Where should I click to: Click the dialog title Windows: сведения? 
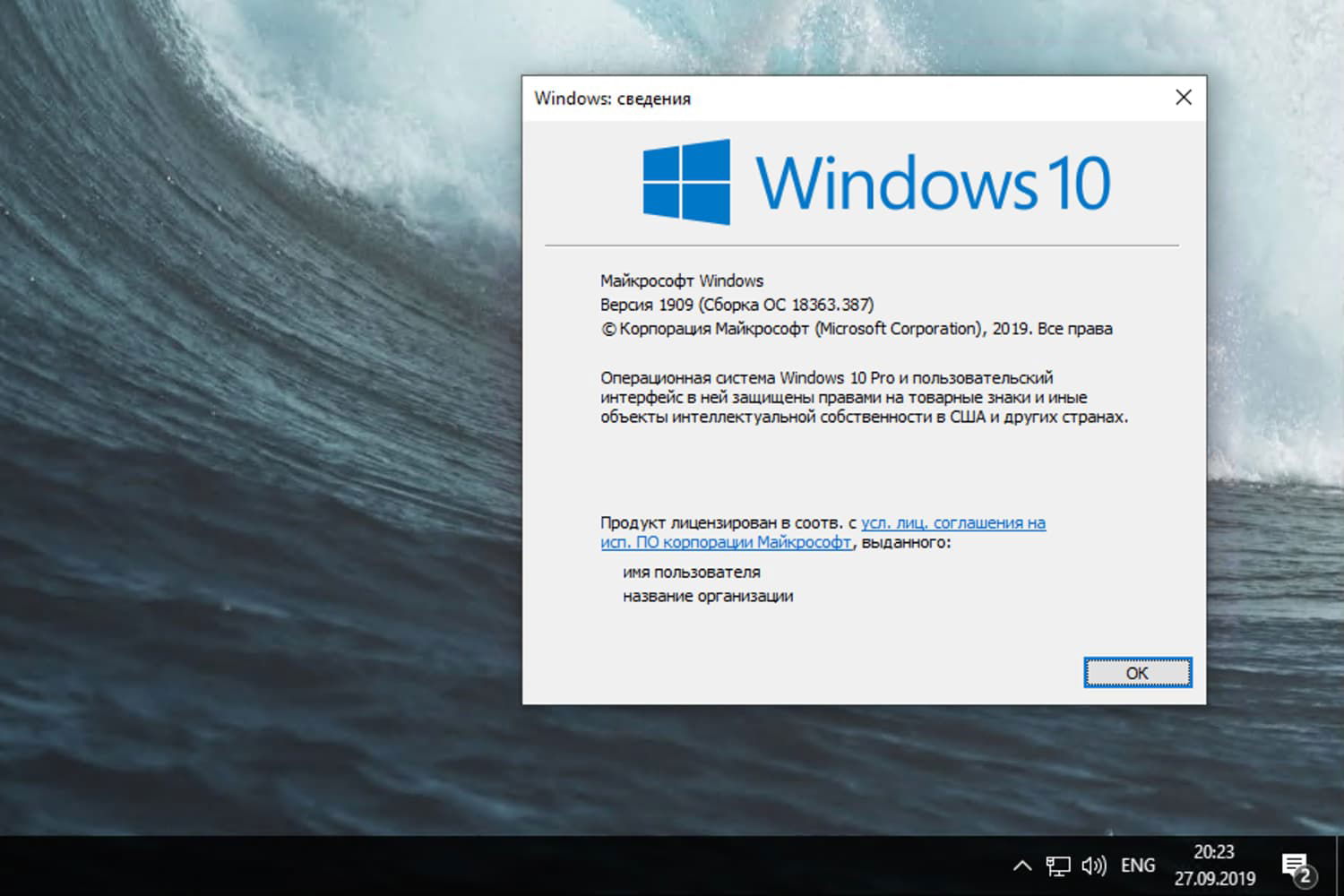pos(612,99)
